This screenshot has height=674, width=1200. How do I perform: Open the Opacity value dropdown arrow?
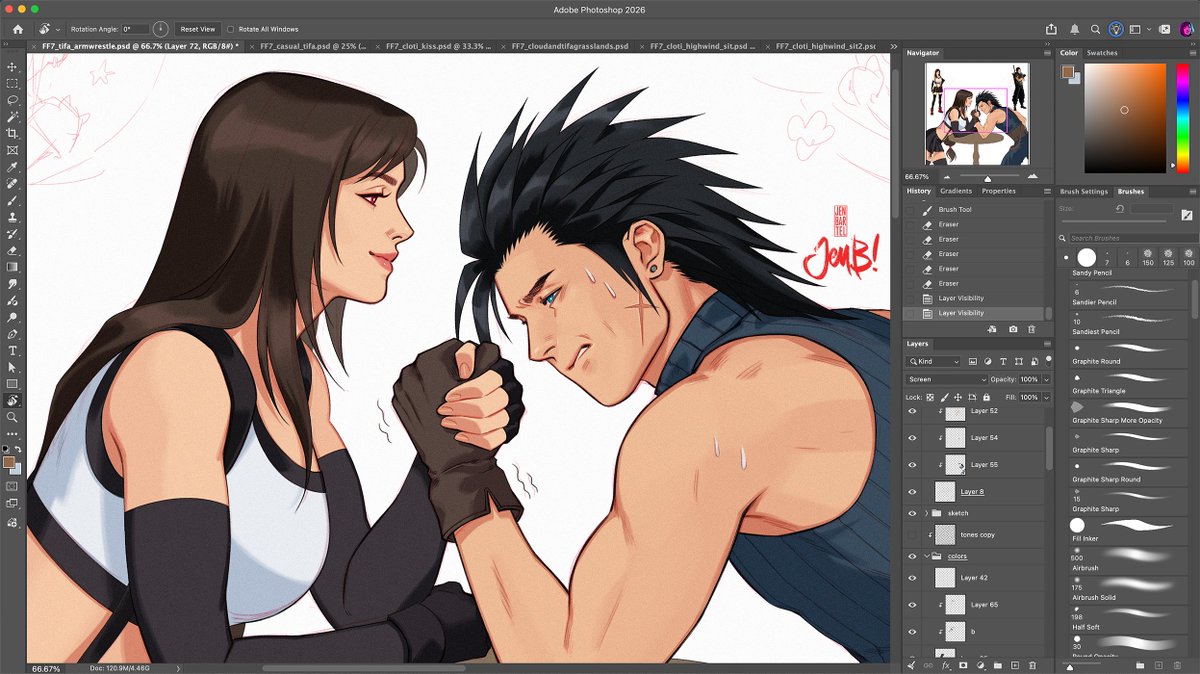(1047, 380)
